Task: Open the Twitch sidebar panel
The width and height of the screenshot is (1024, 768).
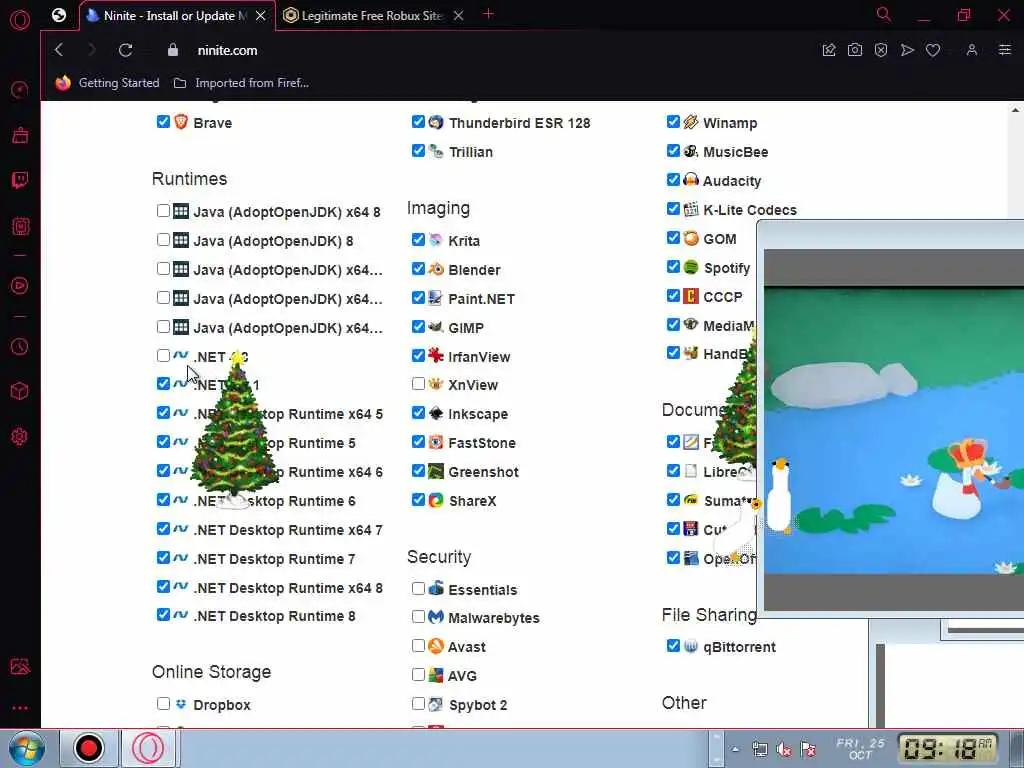Action: [20, 180]
